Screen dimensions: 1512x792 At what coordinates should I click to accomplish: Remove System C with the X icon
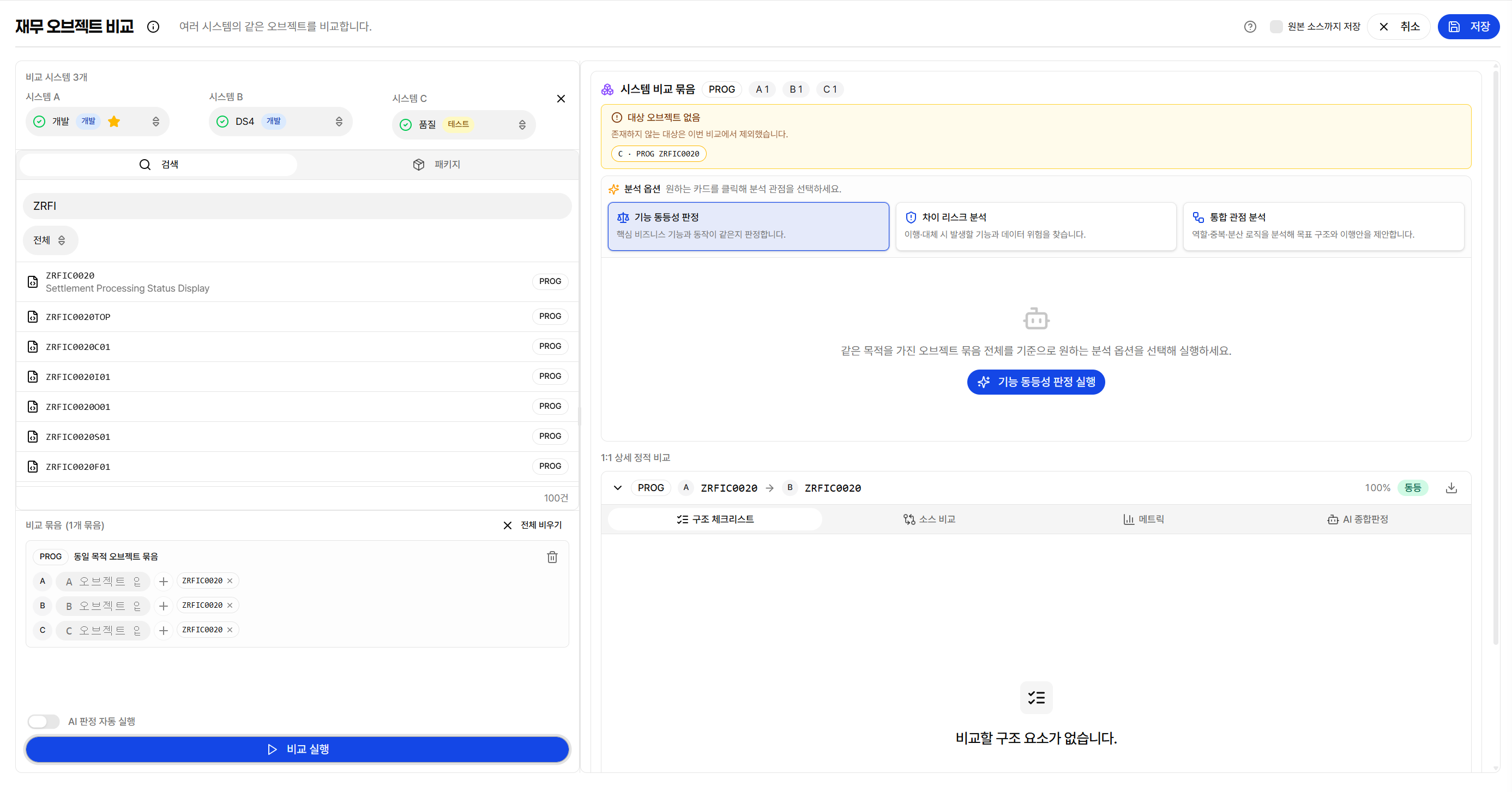point(561,99)
